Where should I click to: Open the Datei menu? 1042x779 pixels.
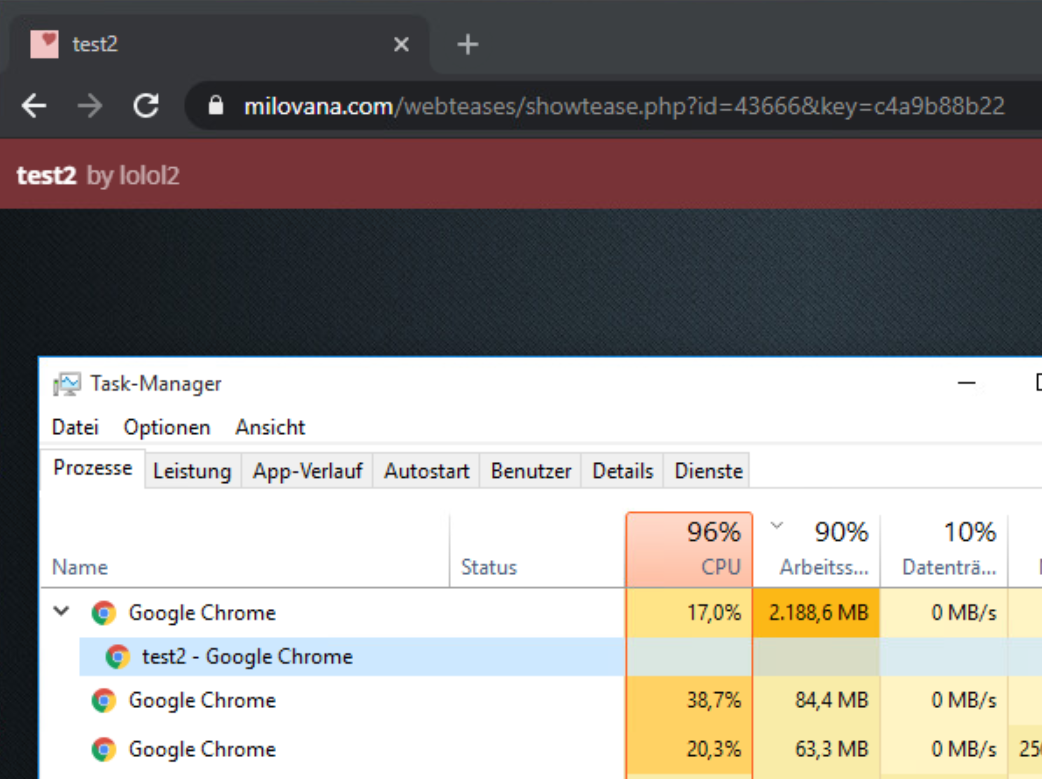click(75, 427)
